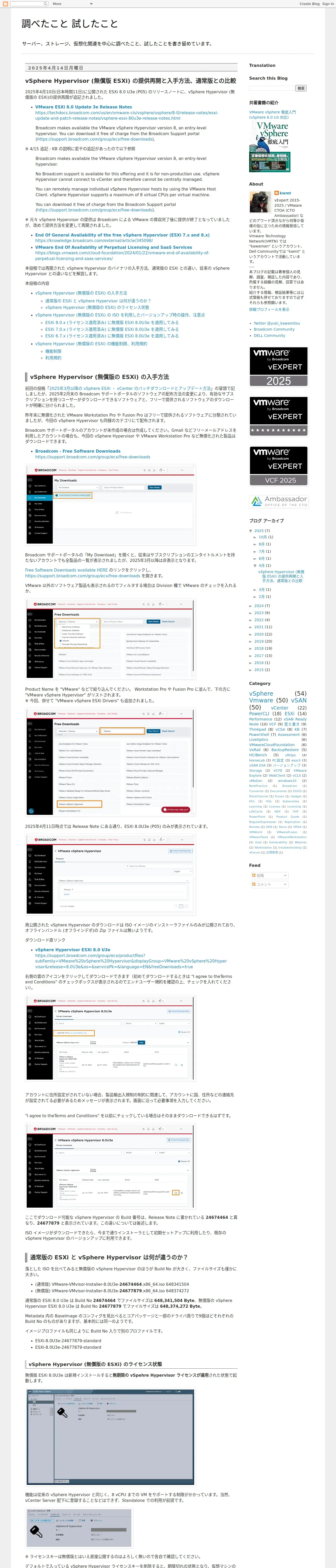Focus the Search this Blog text box
This screenshot has width=336, height=1568.
(271, 88)
